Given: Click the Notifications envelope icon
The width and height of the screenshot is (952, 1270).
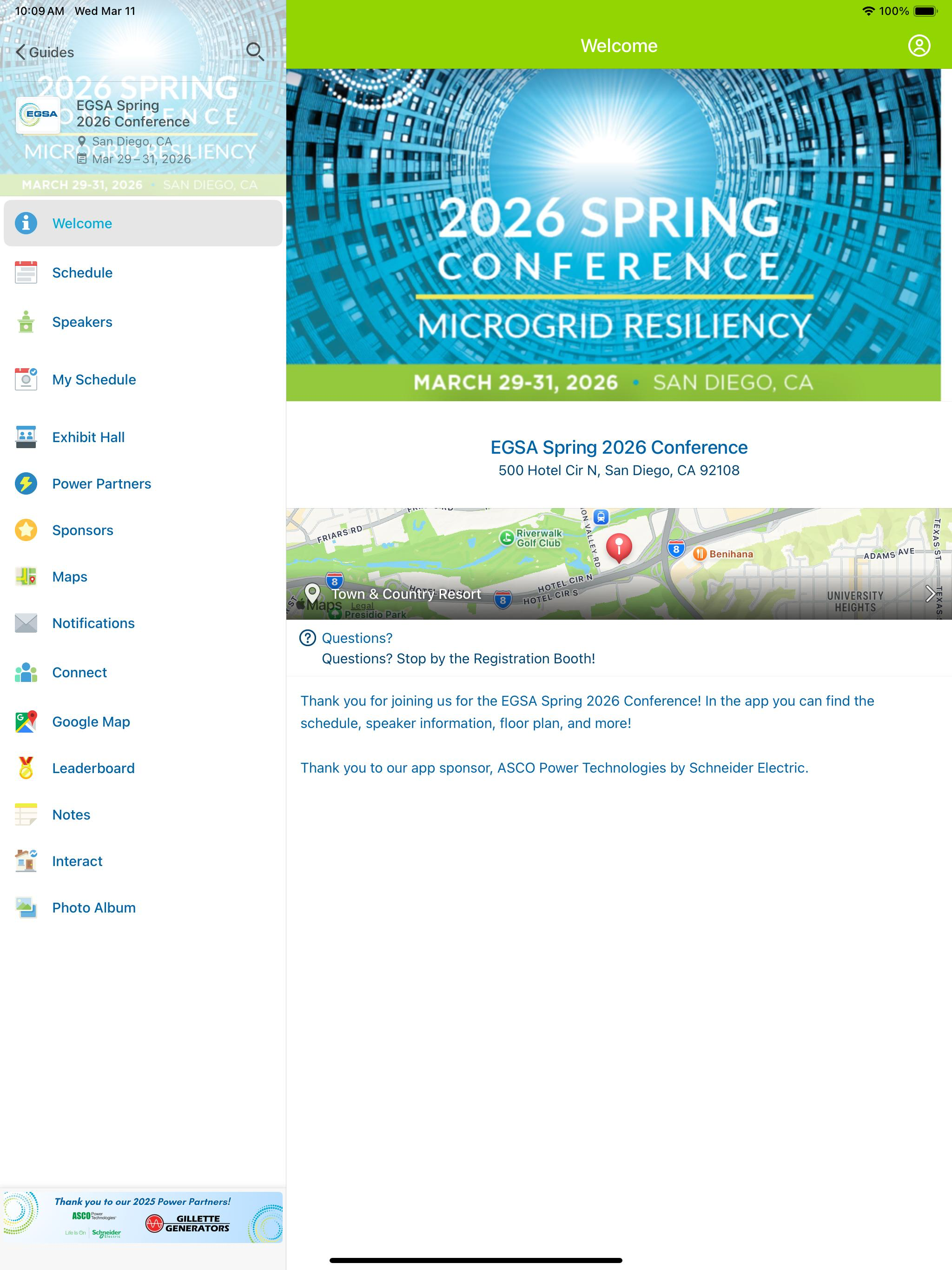Looking at the screenshot, I should (26, 623).
